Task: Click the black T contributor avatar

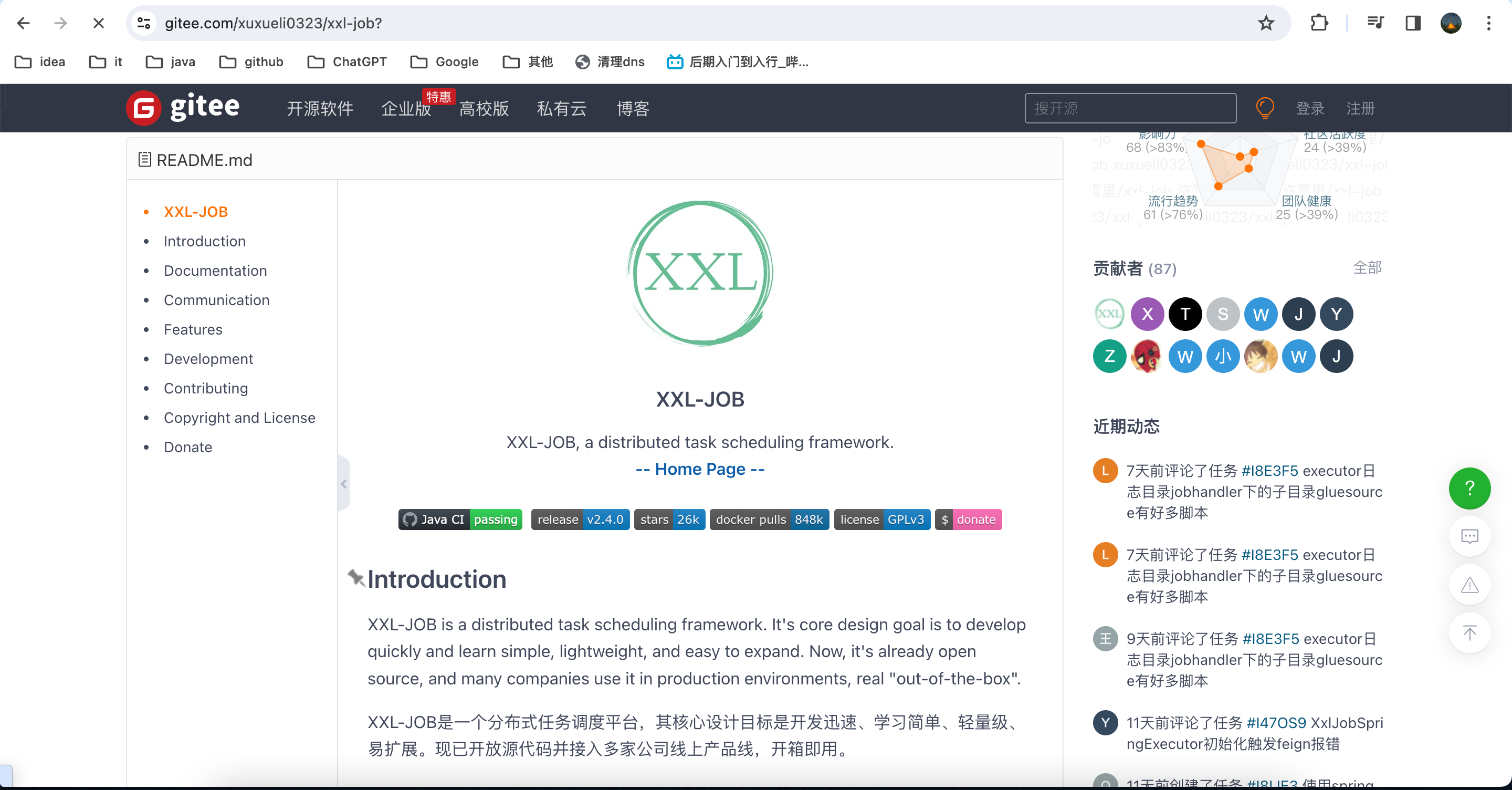Action: pos(1185,314)
